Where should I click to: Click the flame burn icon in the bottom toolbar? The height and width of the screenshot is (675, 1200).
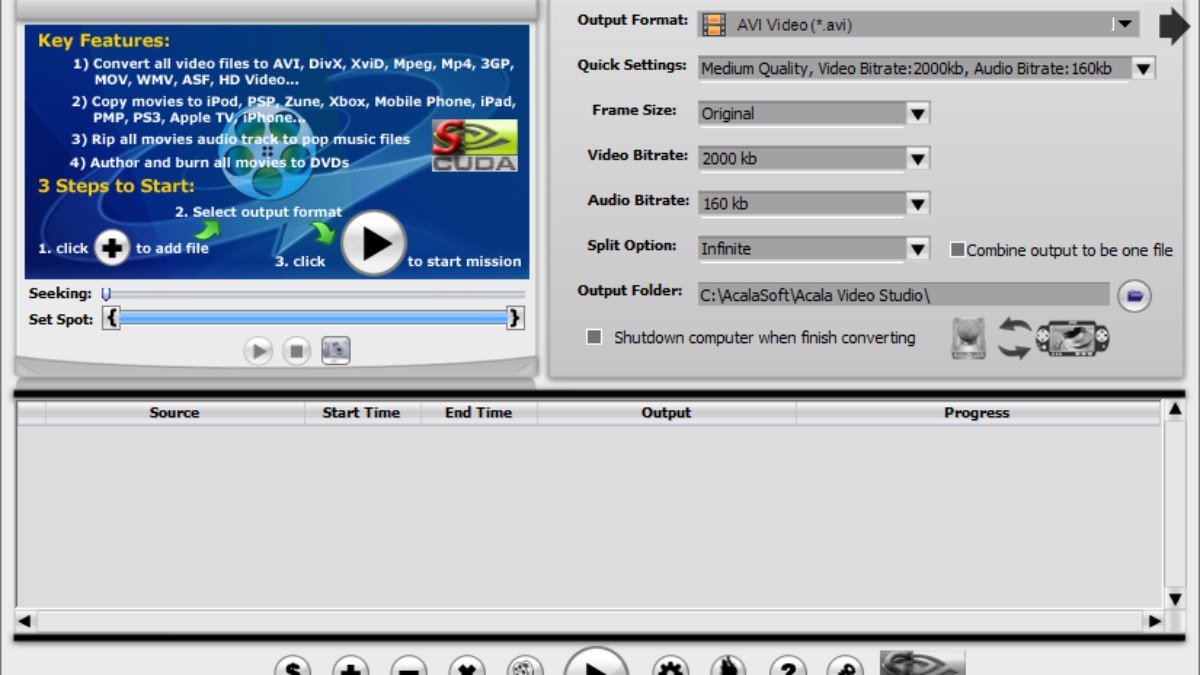(728, 665)
